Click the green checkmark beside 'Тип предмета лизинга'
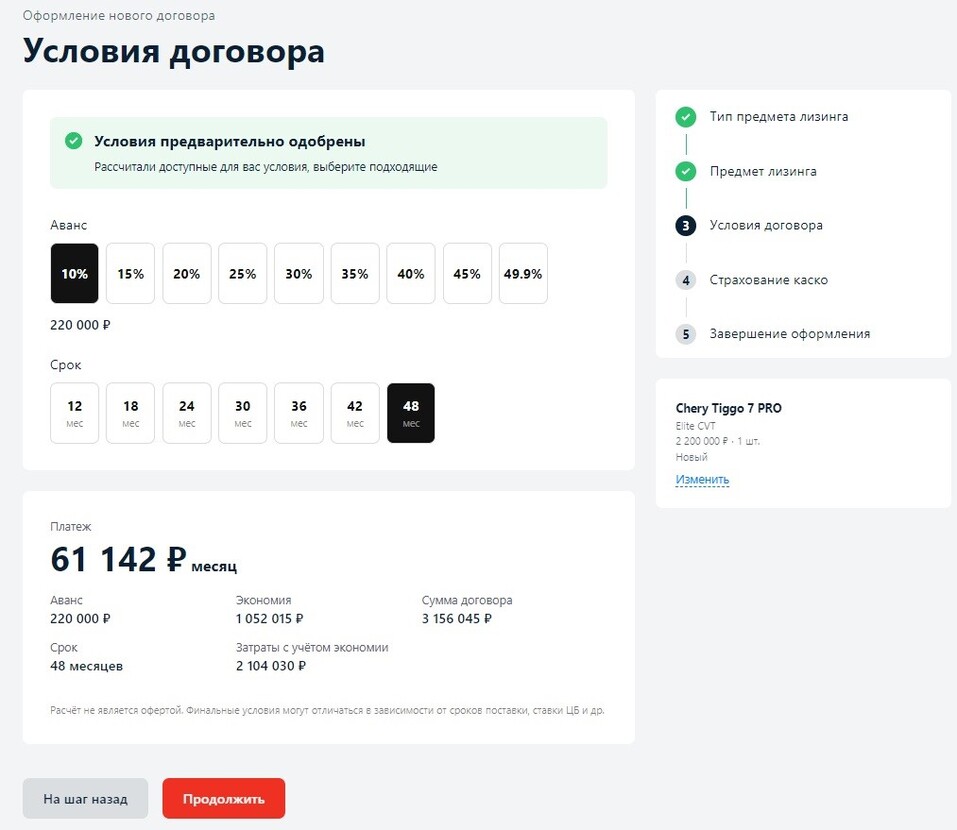This screenshot has width=957, height=830. 685,117
